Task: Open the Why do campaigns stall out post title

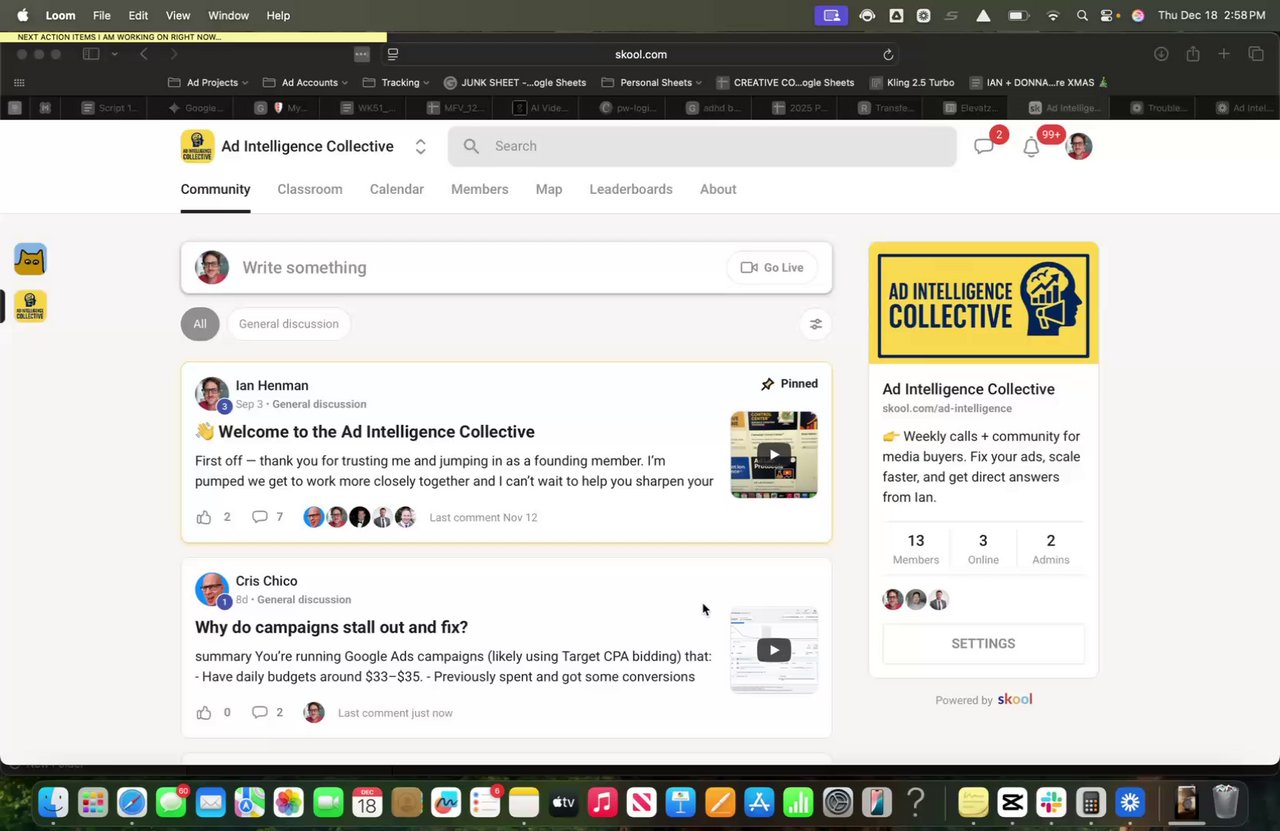Action: [331, 627]
